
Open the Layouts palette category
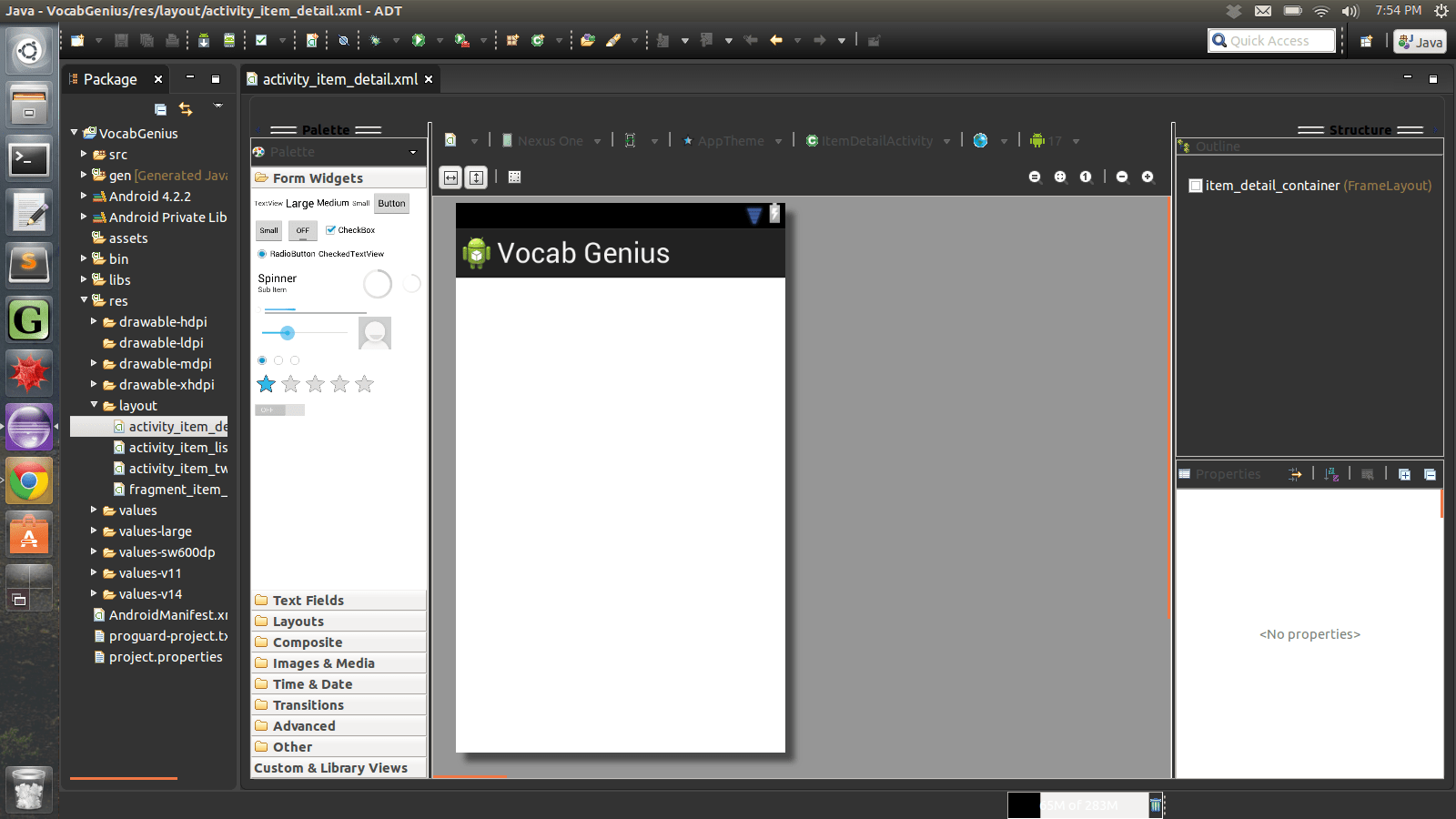point(339,622)
